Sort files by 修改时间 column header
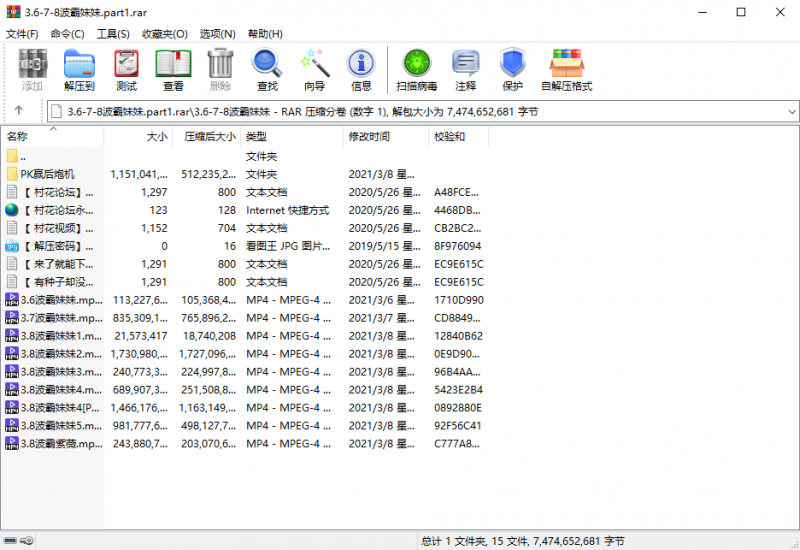Image resolution: width=800 pixels, height=550 pixels. [368, 136]
